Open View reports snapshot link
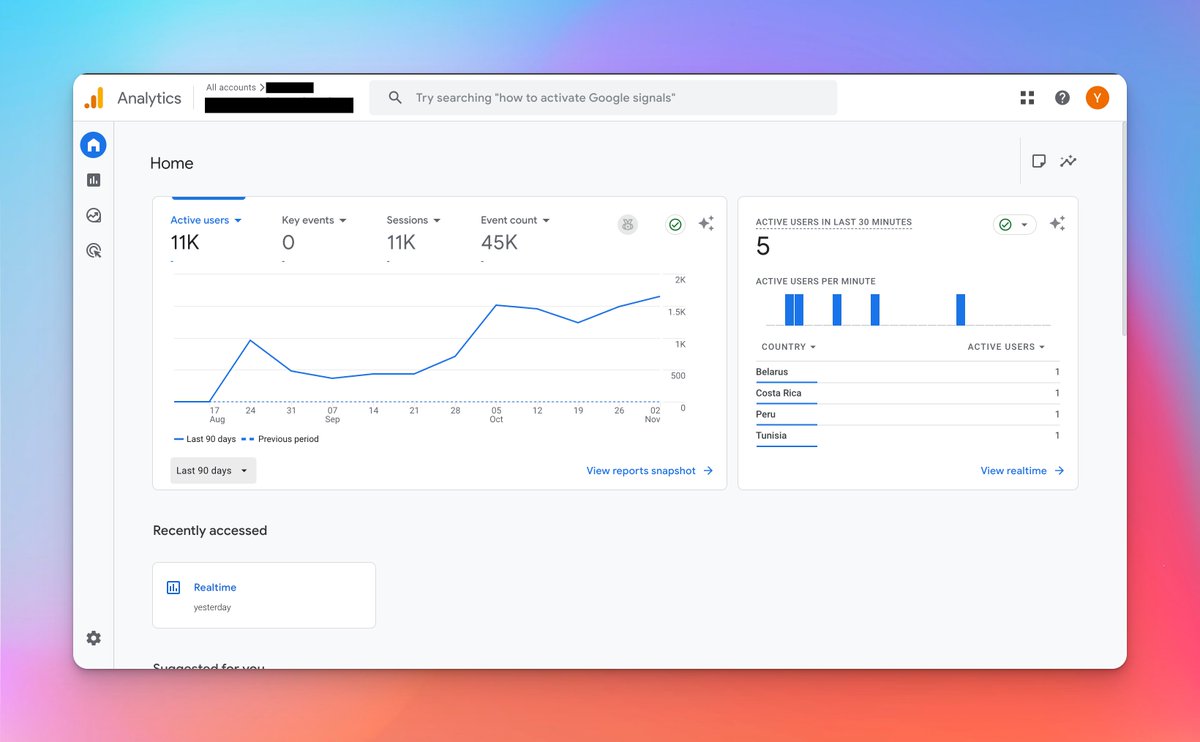1200x742 pixels. pos(649,470)
